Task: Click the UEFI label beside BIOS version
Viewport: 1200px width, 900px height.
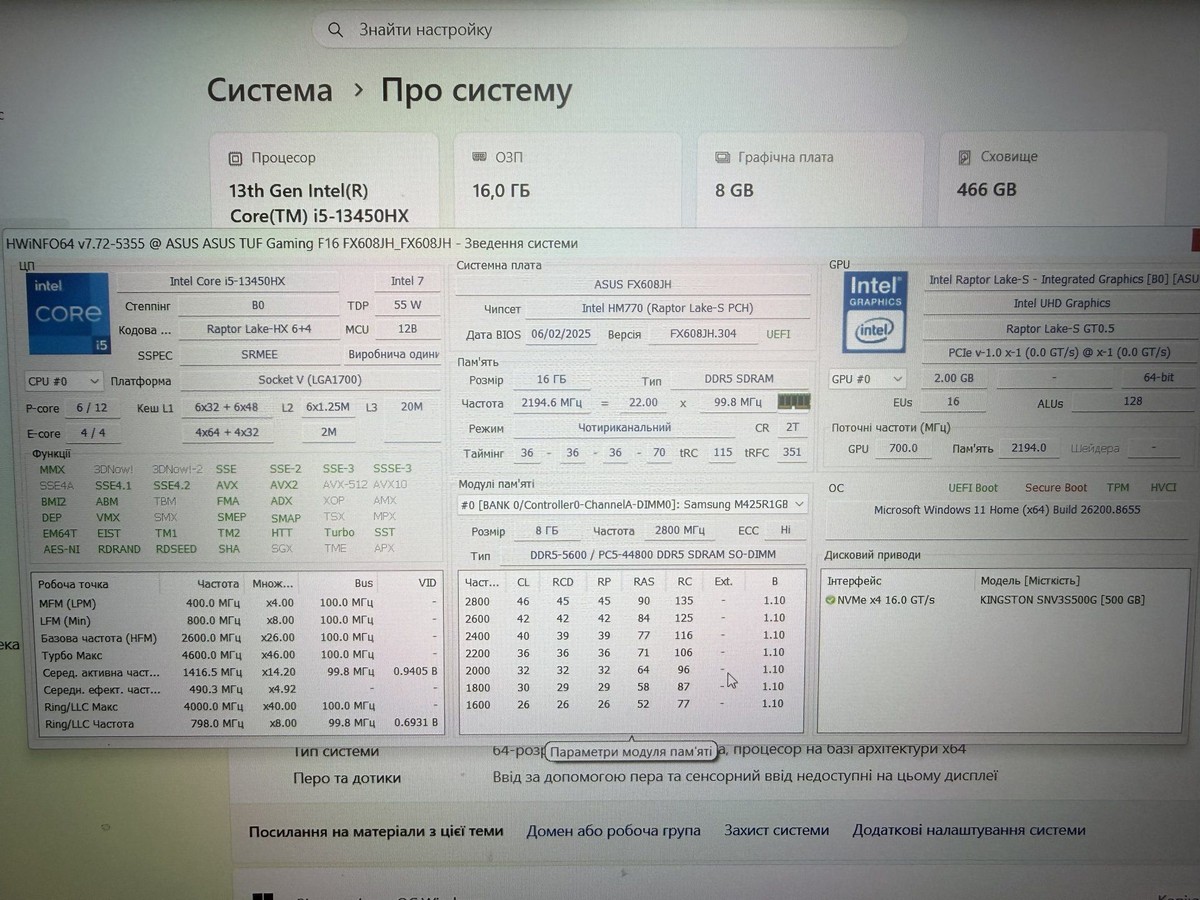Action: [x=779, y=334]
